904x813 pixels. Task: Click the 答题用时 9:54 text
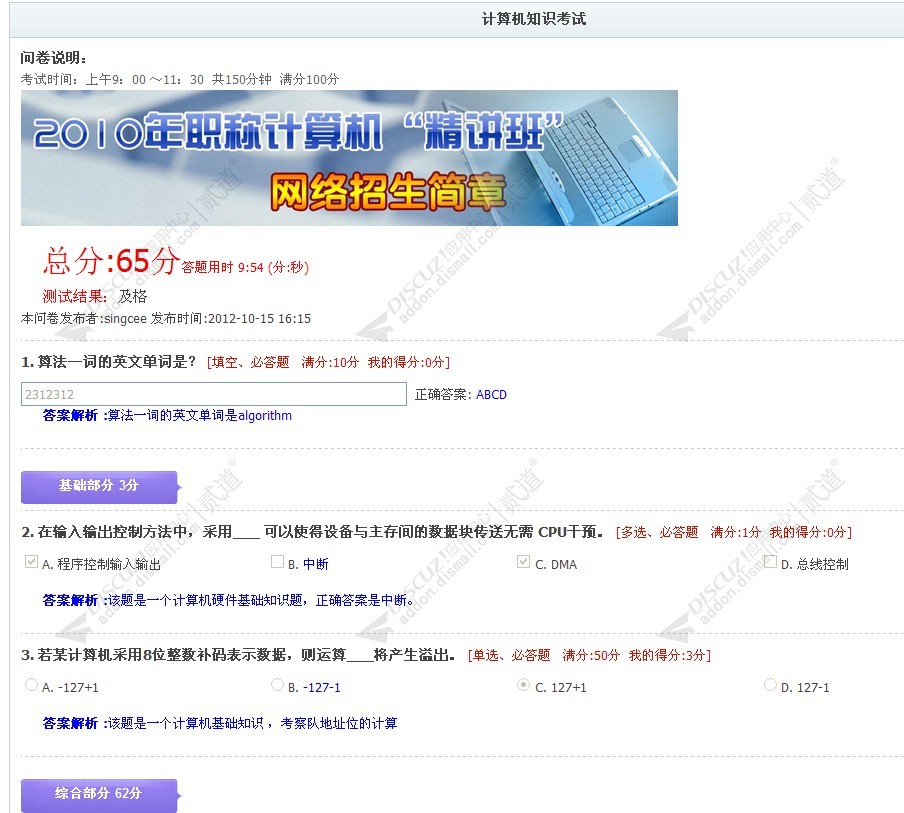pos(245,268)
